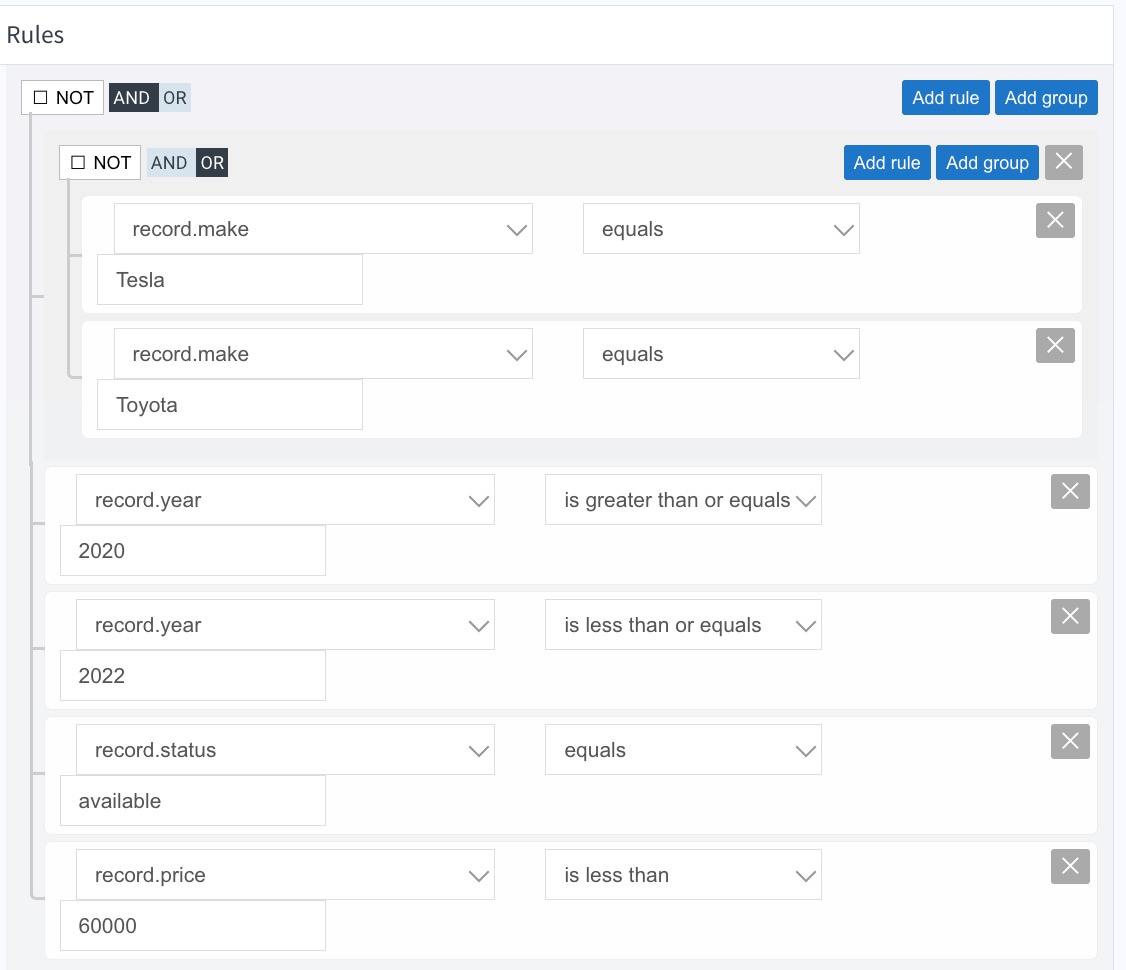Screen dimensions: 1126x970
Task: Remove the record.price 60000 rule
Action: tap(1069, 866)
